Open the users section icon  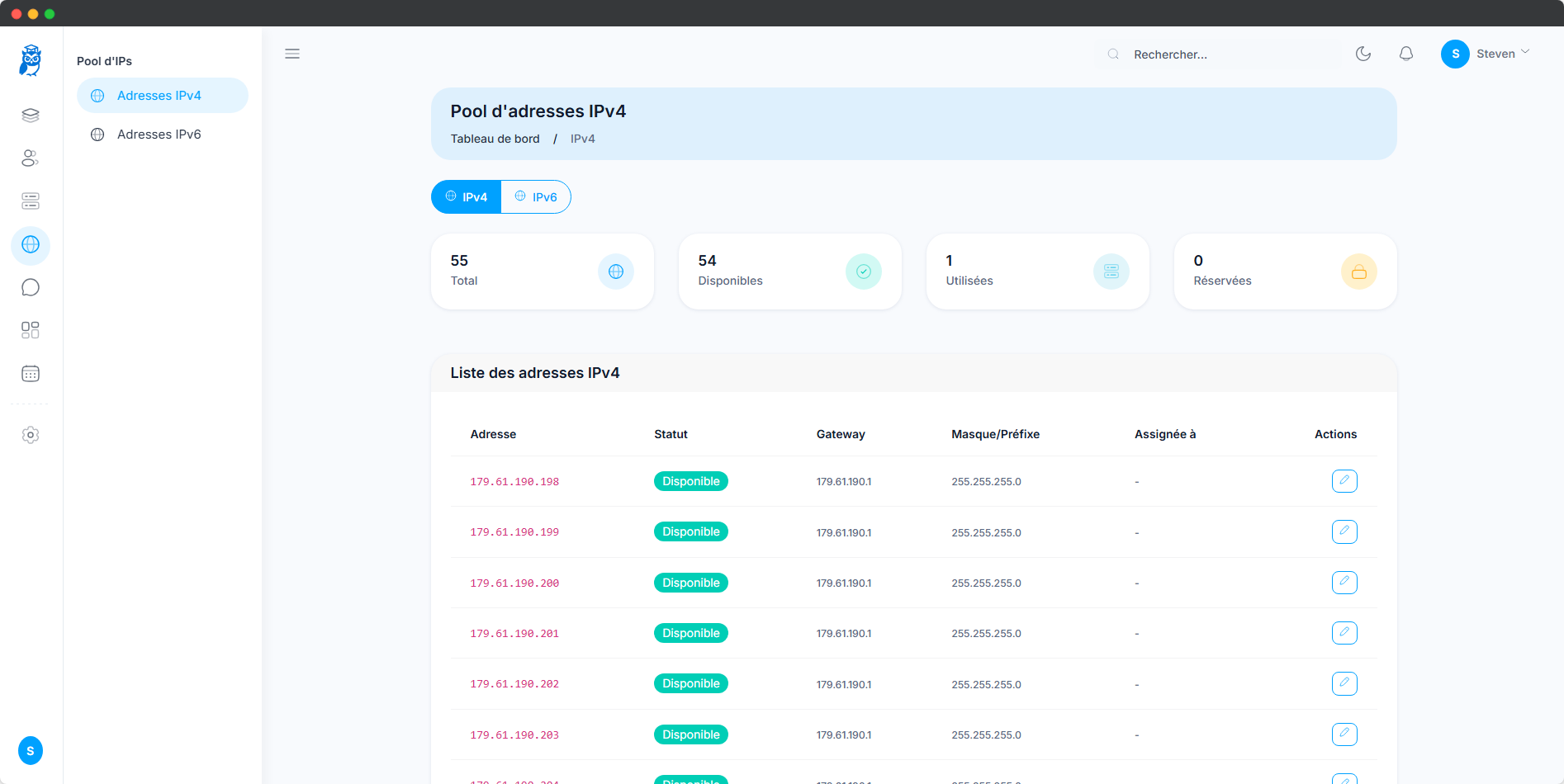pos(30,158)
